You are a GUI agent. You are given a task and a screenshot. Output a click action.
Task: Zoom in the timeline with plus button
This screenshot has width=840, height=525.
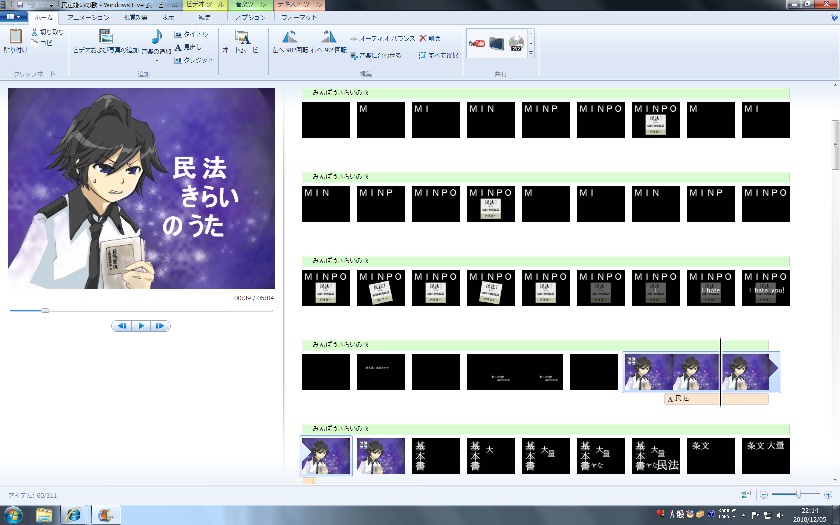828,494
